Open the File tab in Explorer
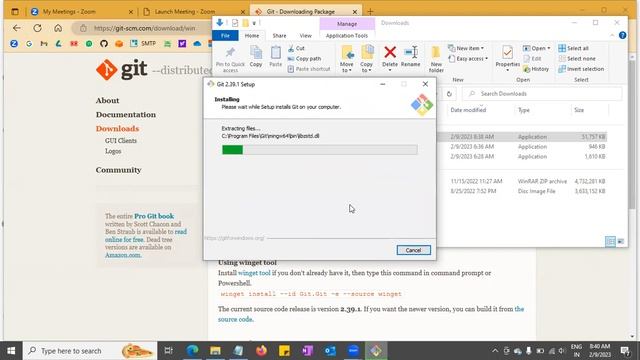 [225, 36]
